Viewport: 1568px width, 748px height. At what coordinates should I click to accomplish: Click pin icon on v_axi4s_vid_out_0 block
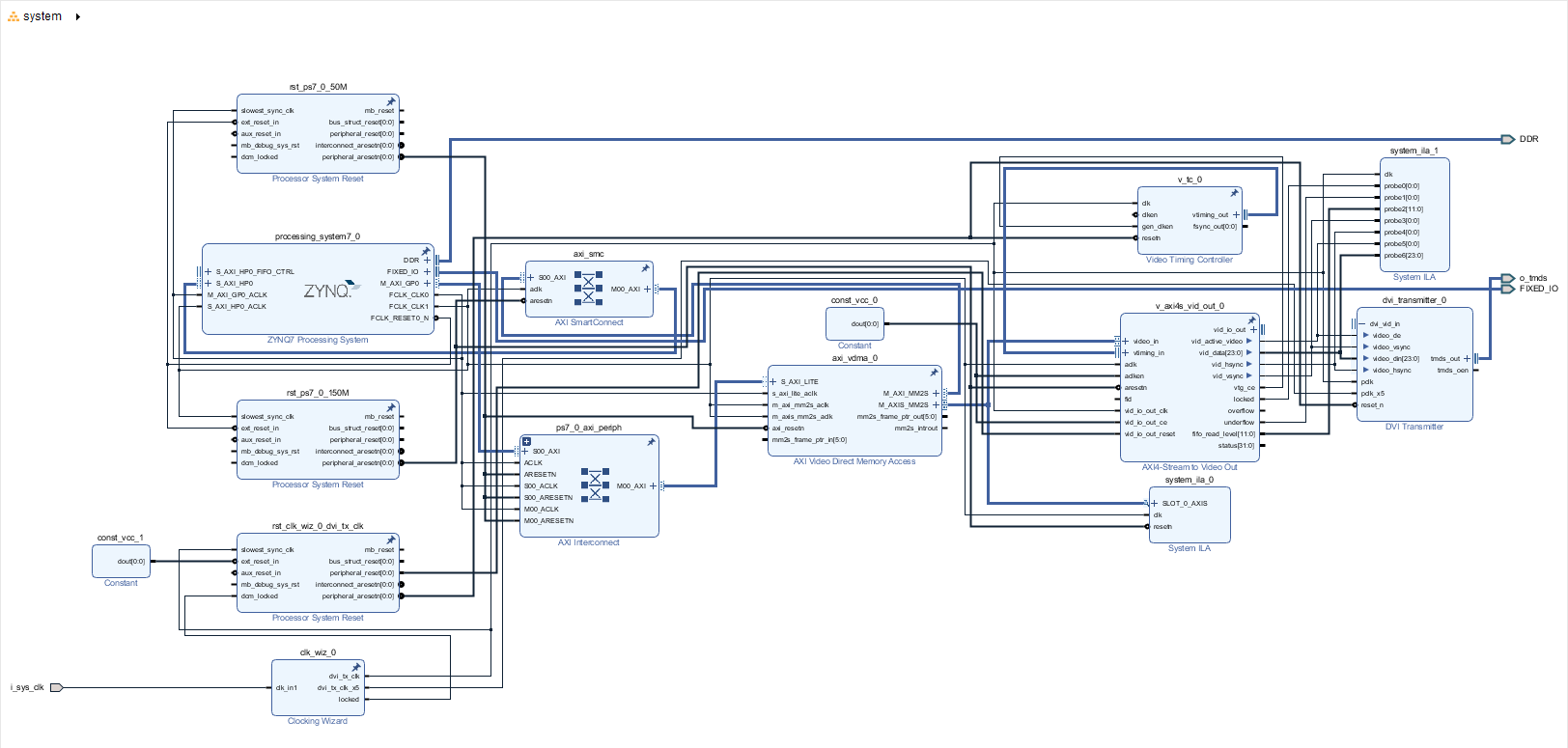point(1251,320)
